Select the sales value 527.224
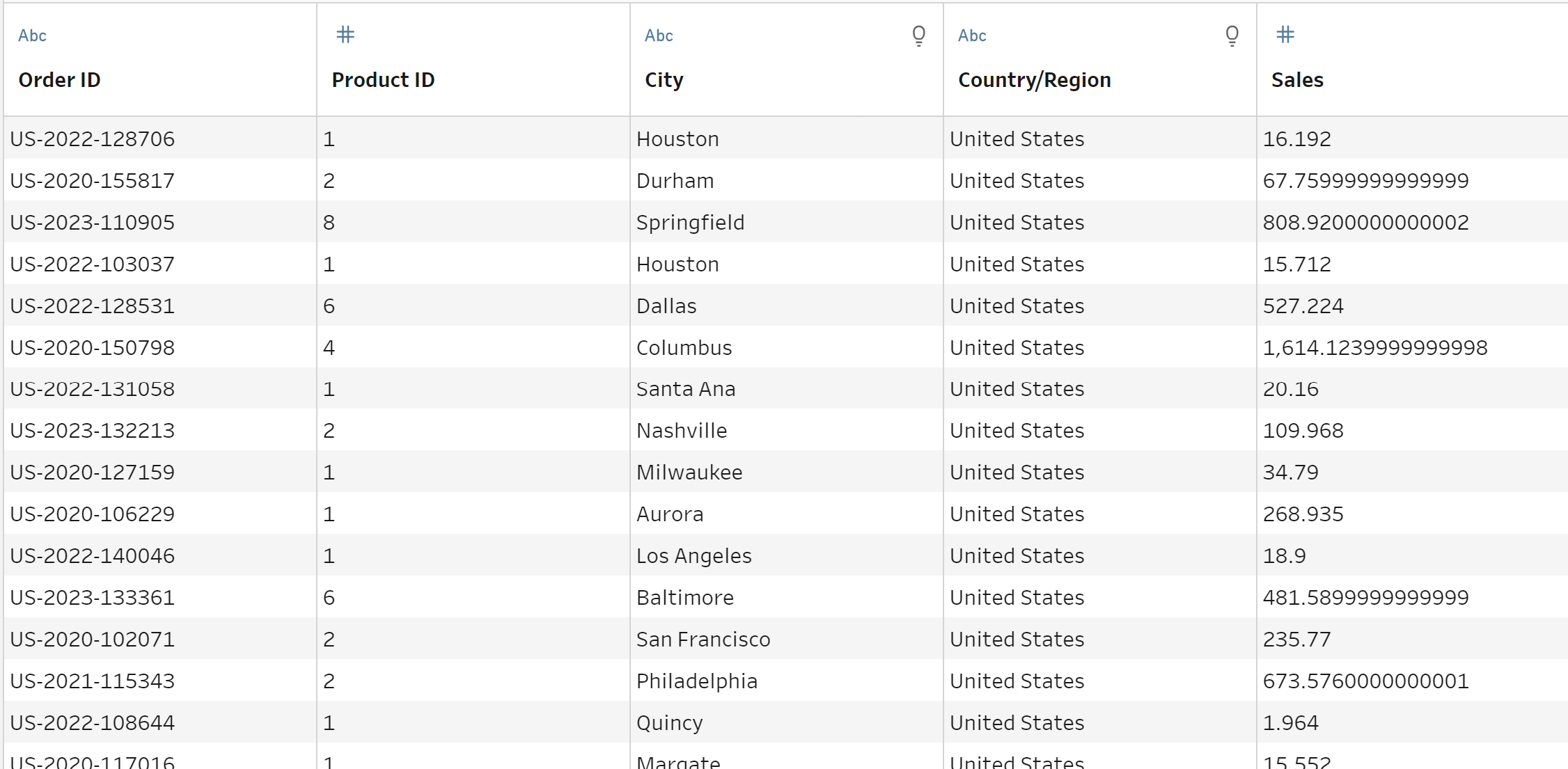This screenshot has height=769, width=1568. coord(1303,306)
